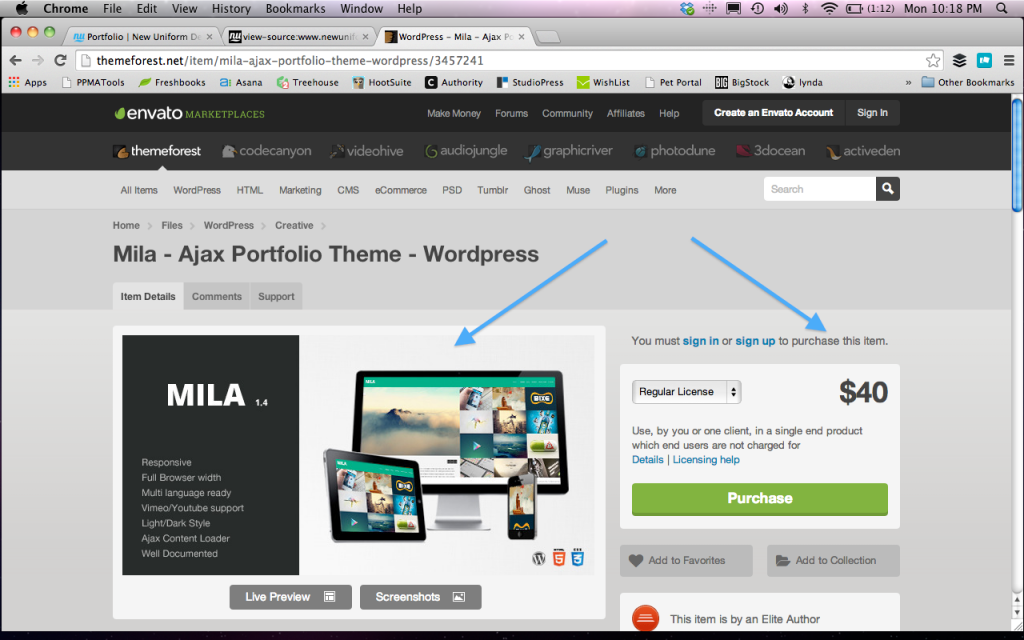Go to the activeden marketplace
The width and height of the screenshot is (1024, 640).
point(863,151)
